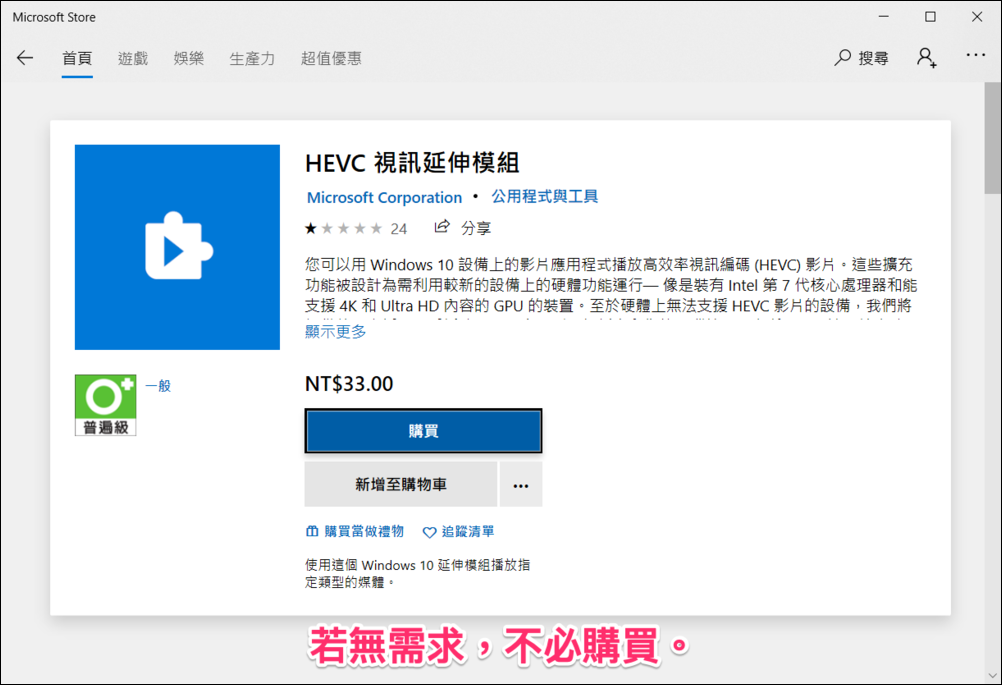Click the scrollbar down arrow
Screen dimensions: 1002x685
click(992, 675)
